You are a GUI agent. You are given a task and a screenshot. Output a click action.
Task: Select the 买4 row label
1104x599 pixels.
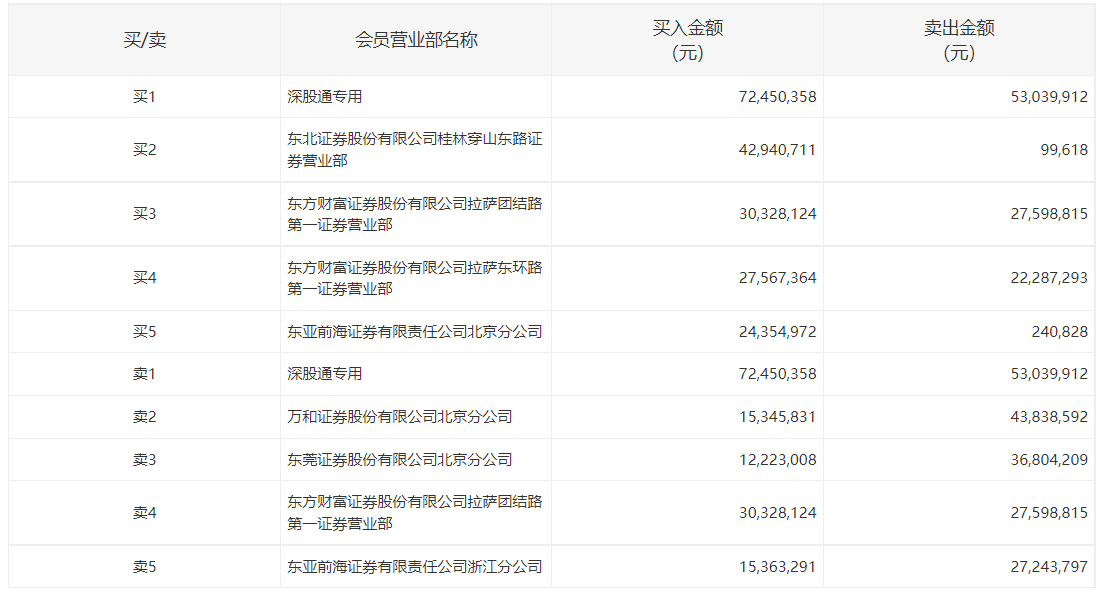click(144, 278)
